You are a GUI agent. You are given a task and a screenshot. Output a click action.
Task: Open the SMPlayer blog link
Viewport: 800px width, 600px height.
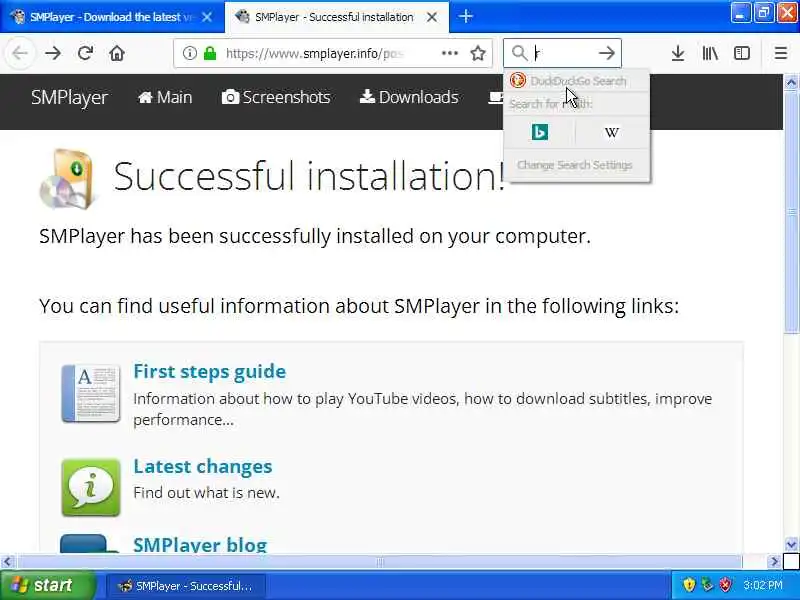click(x=200, y=544)
